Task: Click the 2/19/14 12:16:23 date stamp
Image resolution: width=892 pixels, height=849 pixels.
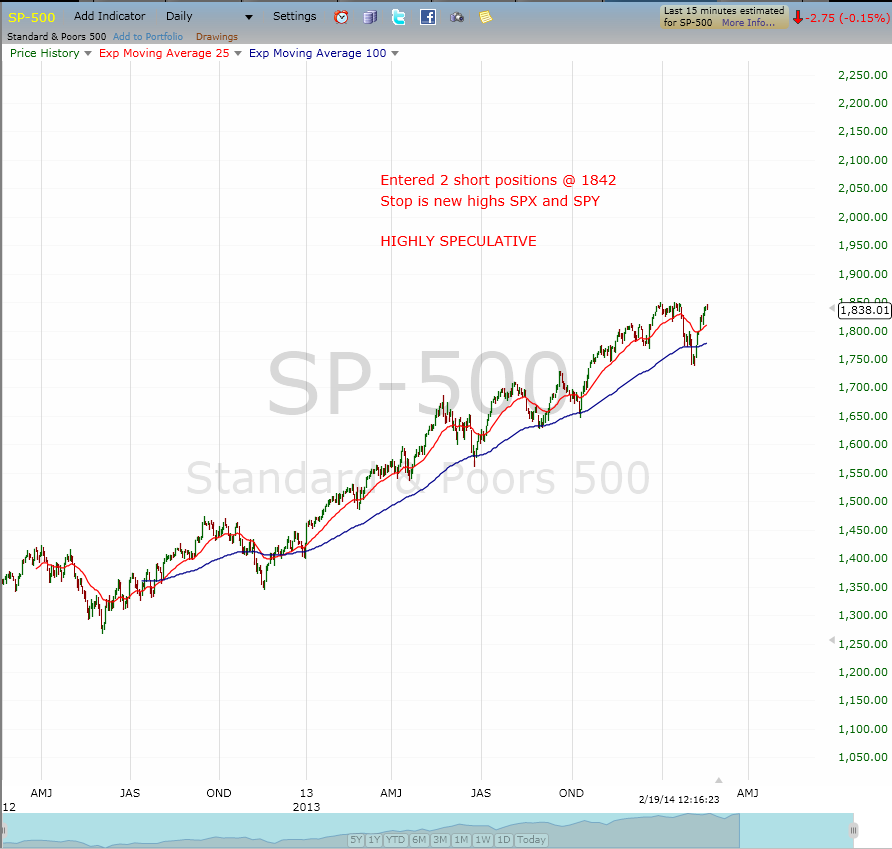Action: [x=679, y=799]
